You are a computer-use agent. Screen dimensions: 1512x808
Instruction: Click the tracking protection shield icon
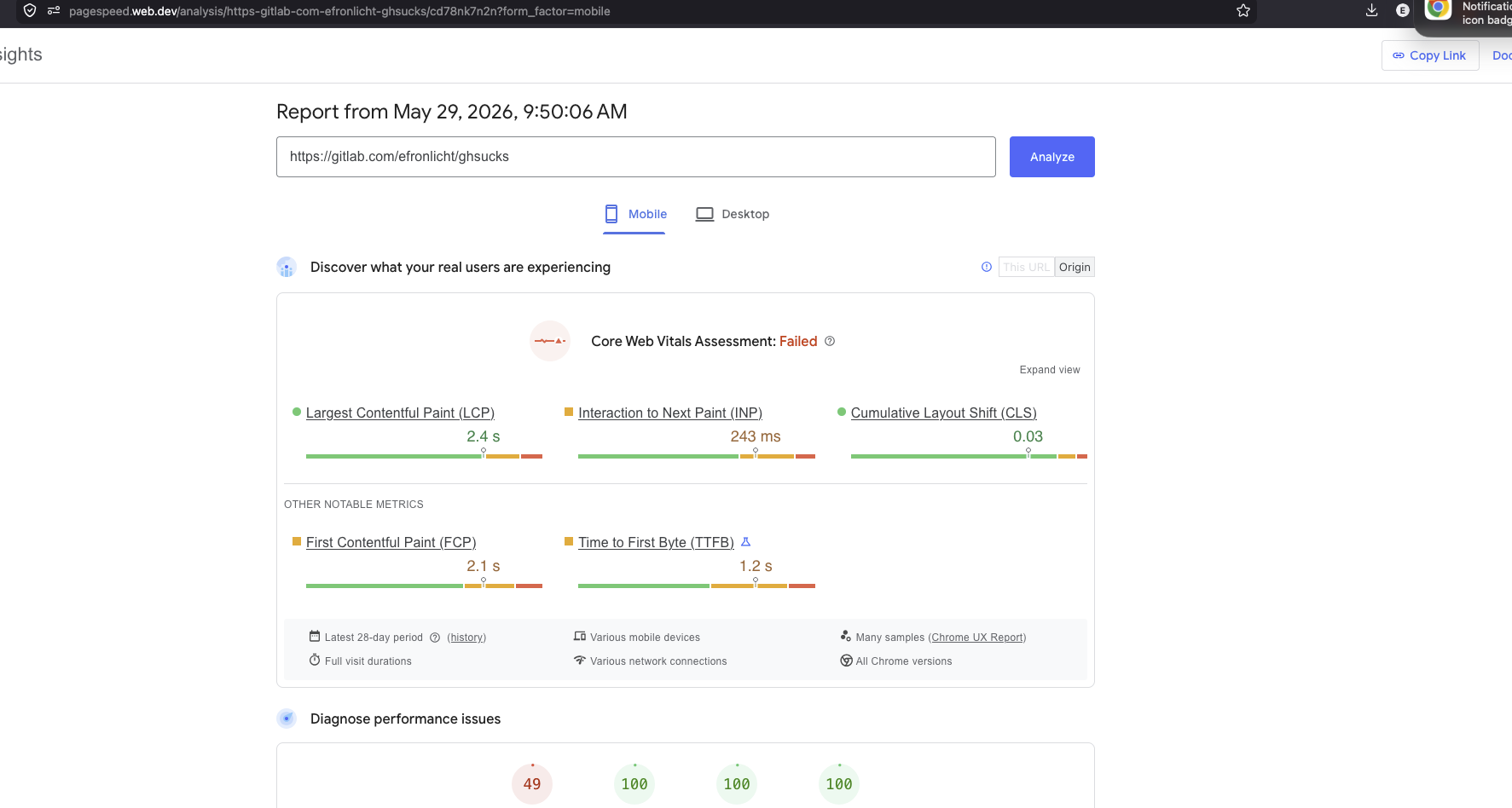pos(30,11)
